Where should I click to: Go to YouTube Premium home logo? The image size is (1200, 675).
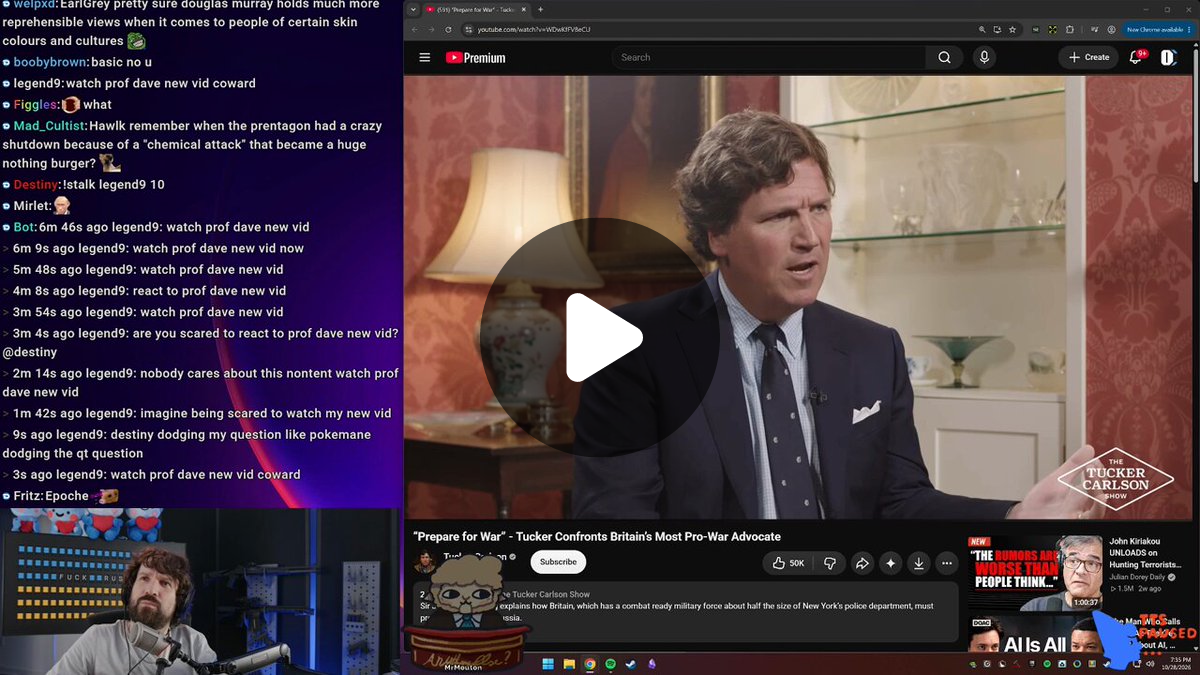tap(475, 58)
